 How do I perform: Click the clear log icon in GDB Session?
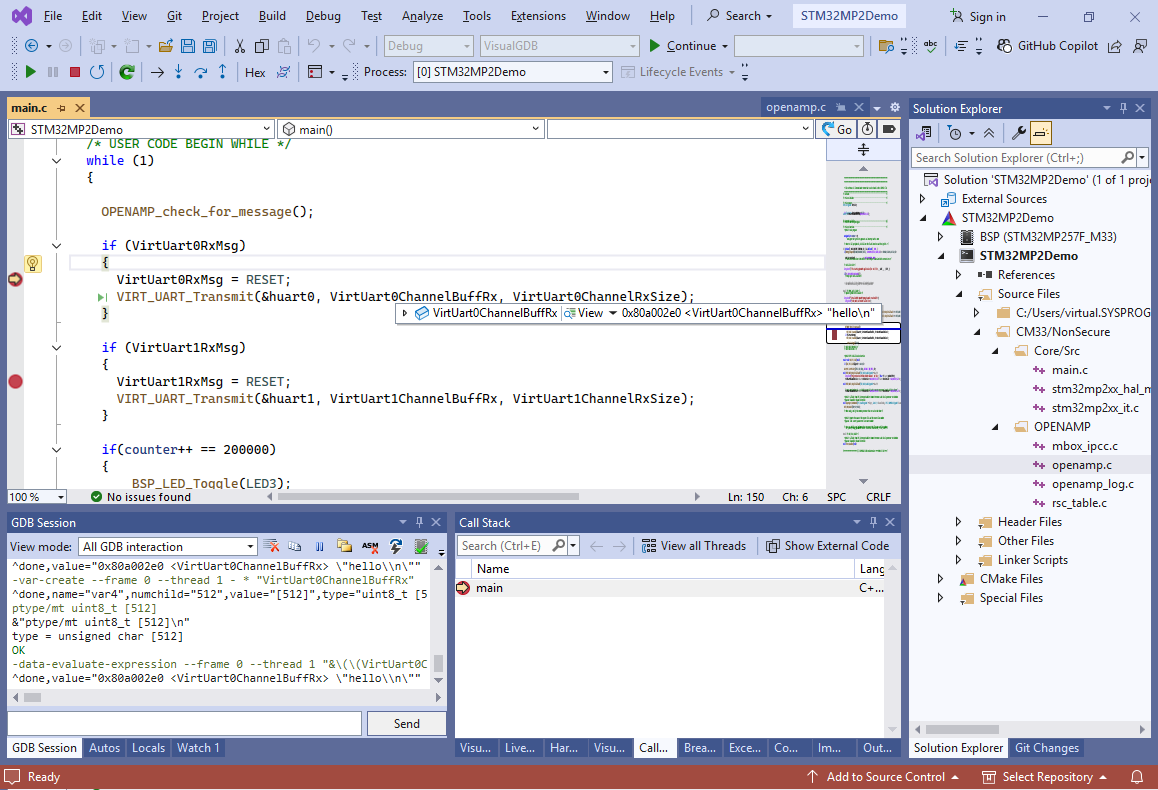(x=272, y=546)
